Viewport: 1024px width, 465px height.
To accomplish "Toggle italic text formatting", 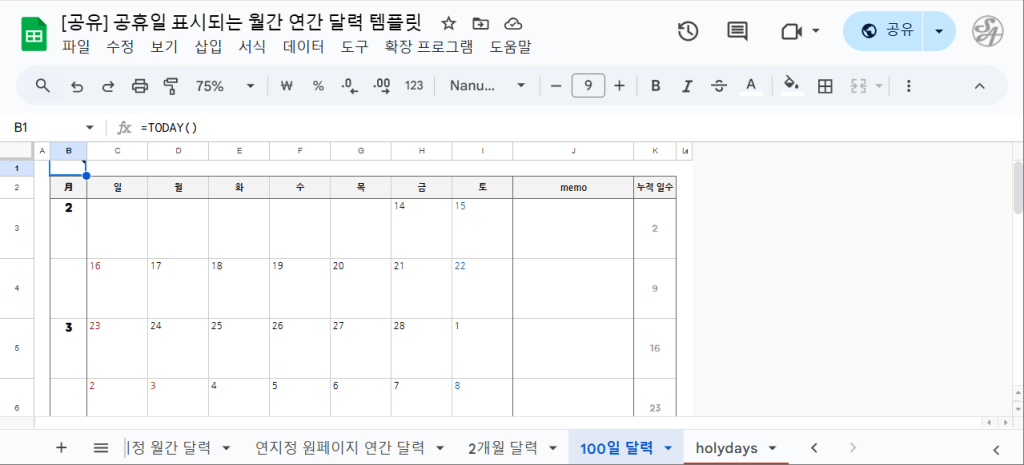I will (687, 86).
